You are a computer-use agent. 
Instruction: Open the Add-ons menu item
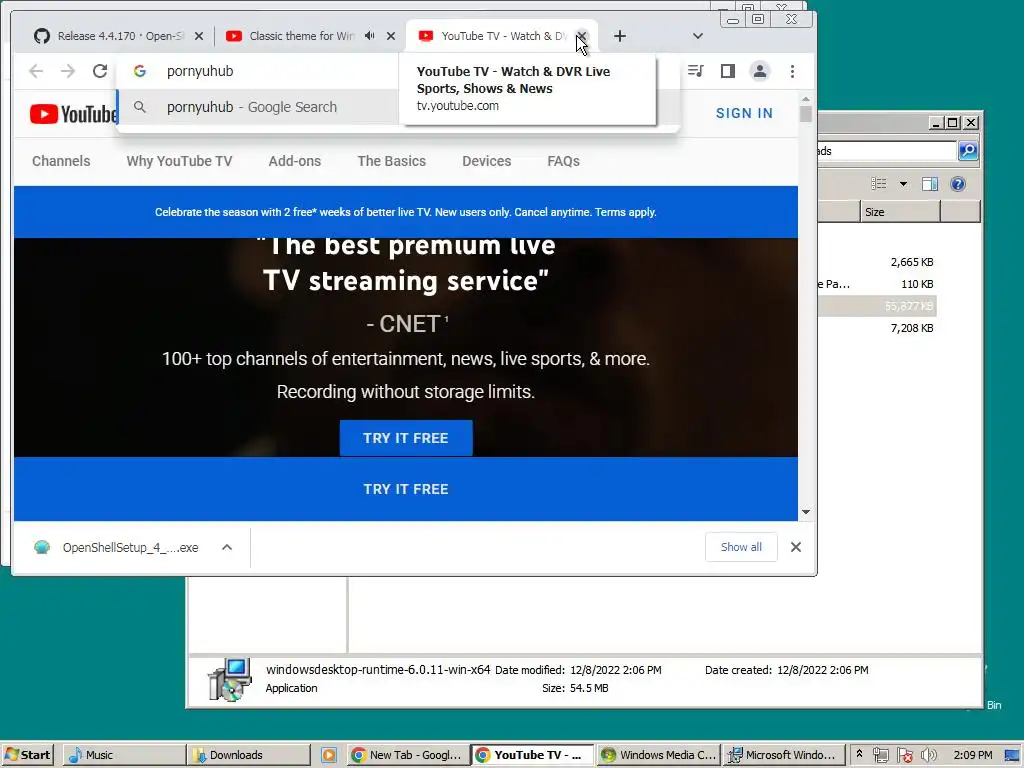coord(295,161)
